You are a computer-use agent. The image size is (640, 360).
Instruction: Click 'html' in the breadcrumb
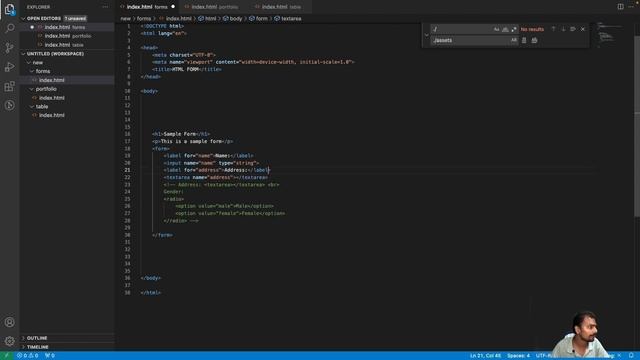click(211, 18)
